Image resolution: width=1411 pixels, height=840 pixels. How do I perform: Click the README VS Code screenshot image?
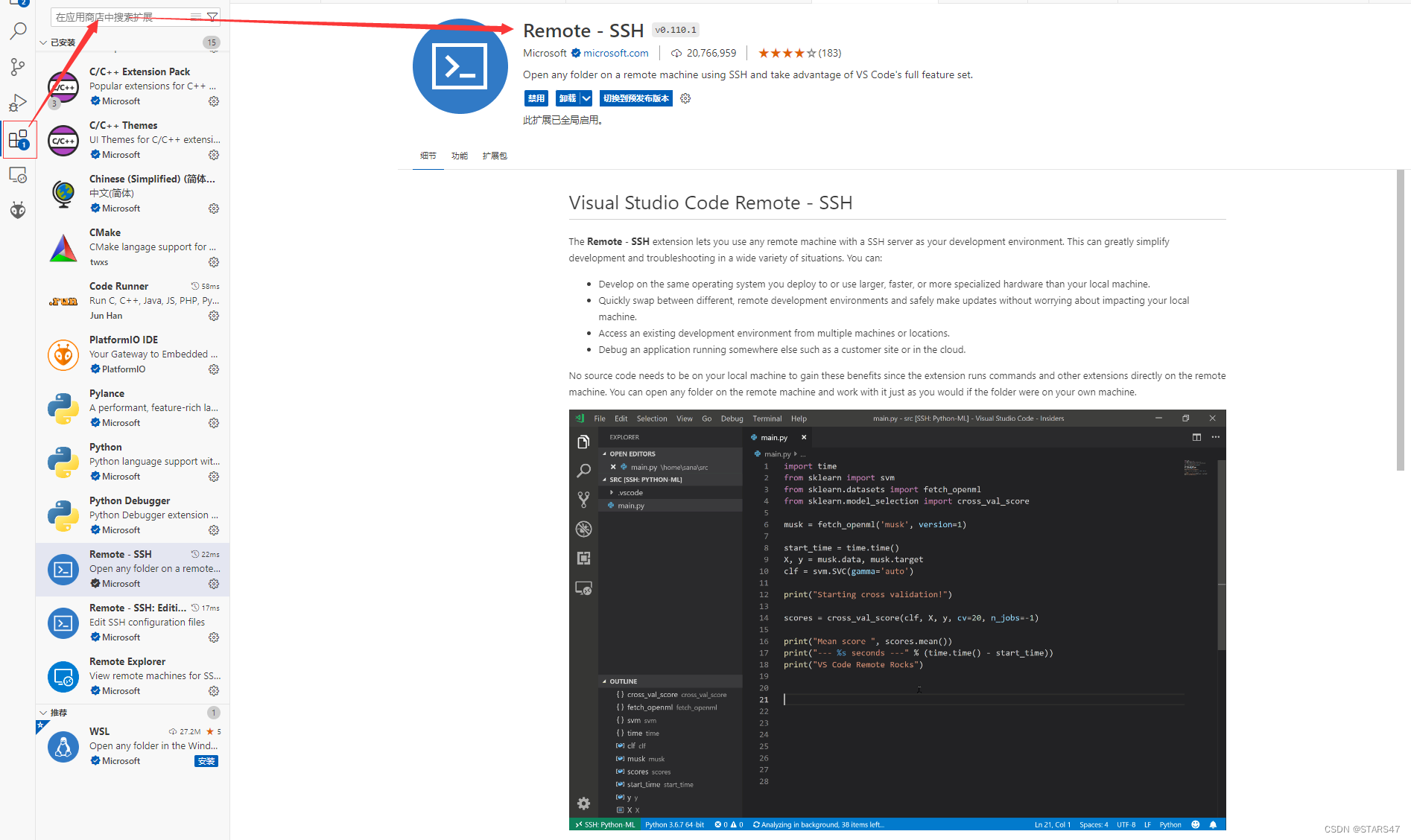897,620
